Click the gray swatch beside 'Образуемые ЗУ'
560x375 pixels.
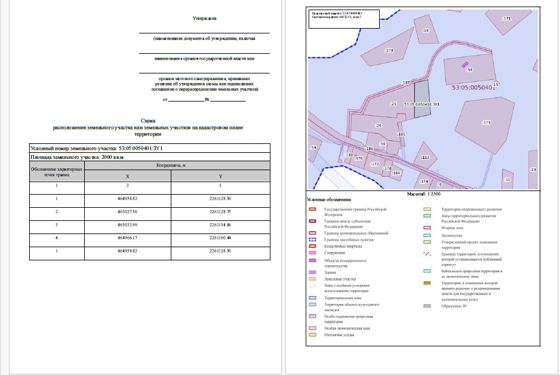[x=427, y=306]
